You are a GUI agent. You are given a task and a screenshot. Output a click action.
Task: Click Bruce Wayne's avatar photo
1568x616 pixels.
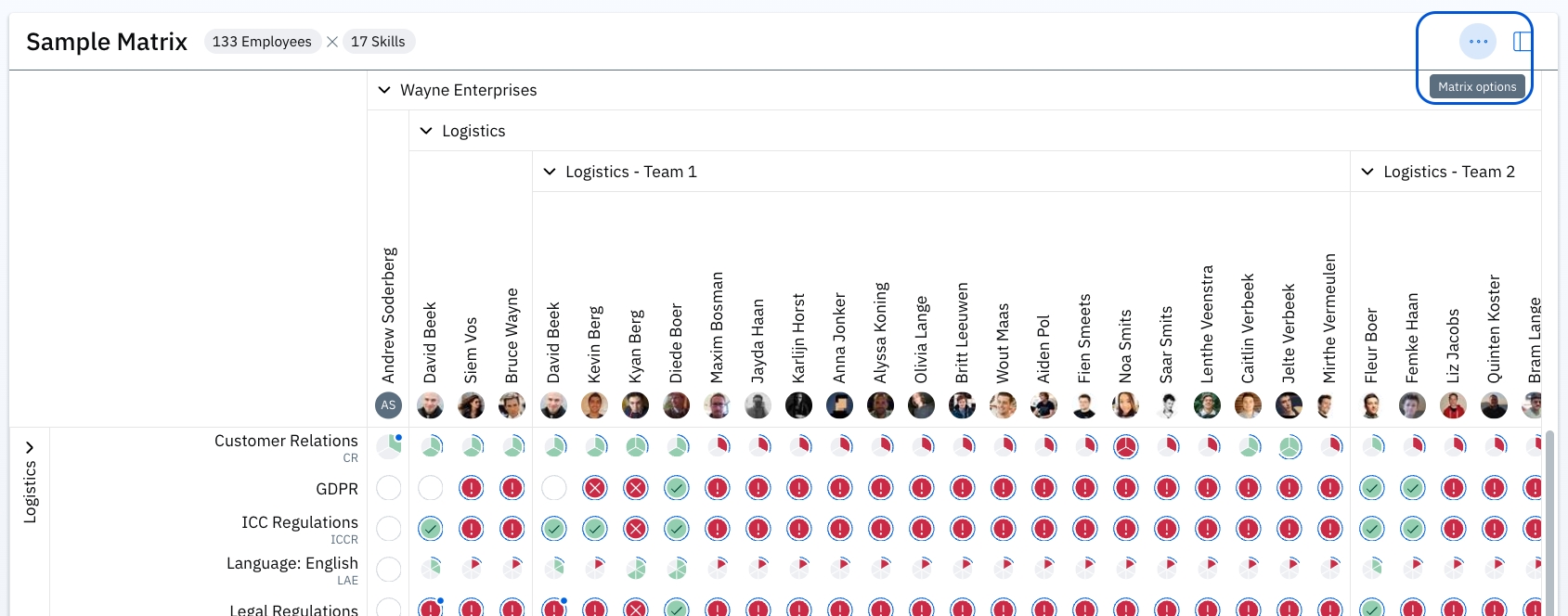(x=512, y=405)
